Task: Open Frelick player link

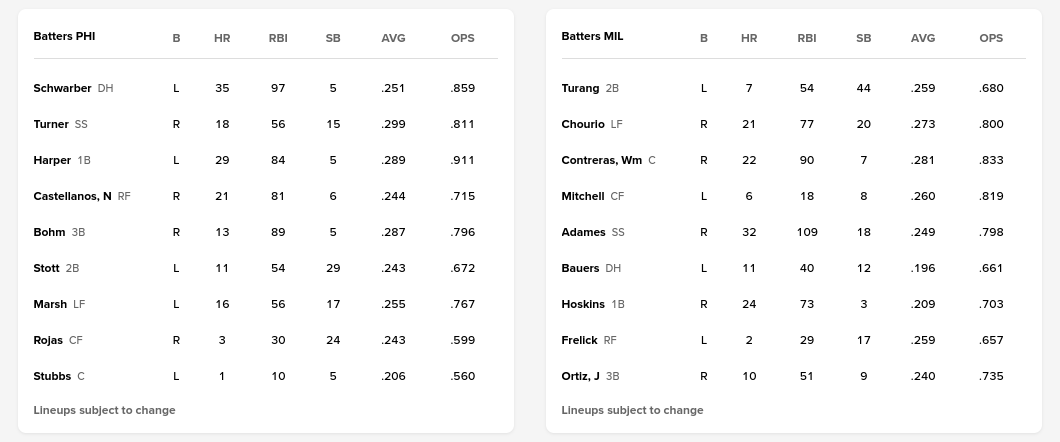Action: [579, 340]
